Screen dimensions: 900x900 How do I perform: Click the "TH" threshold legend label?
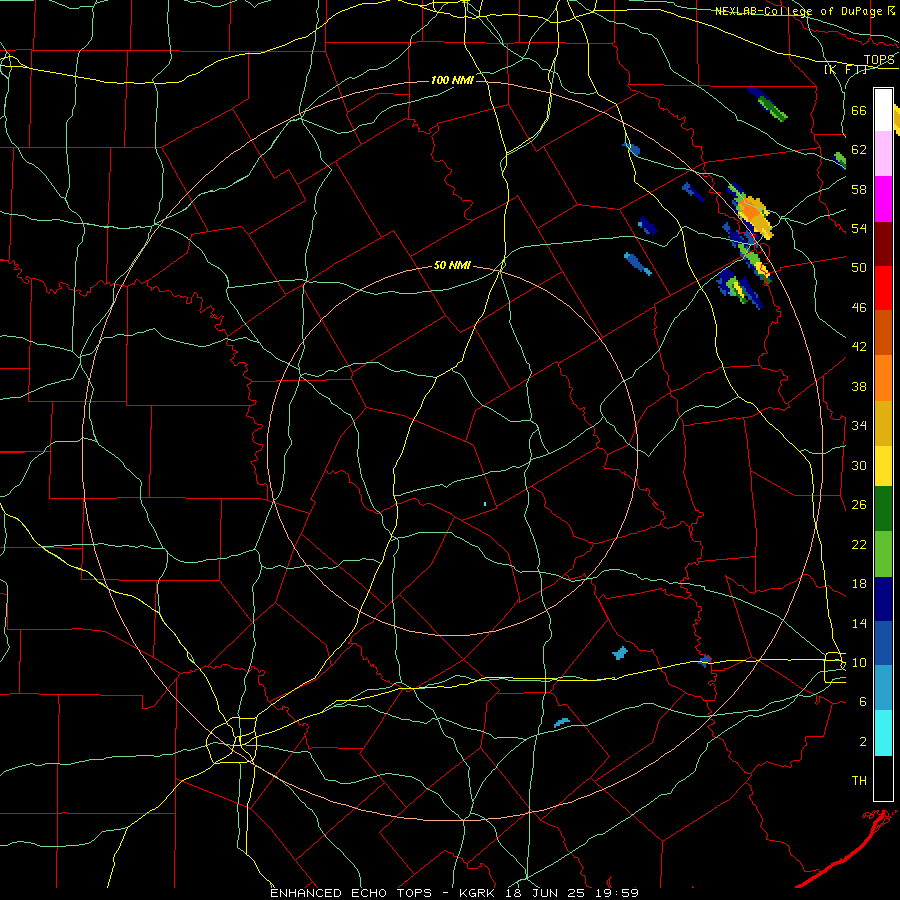pyautogui.click(x=859, y=781)
